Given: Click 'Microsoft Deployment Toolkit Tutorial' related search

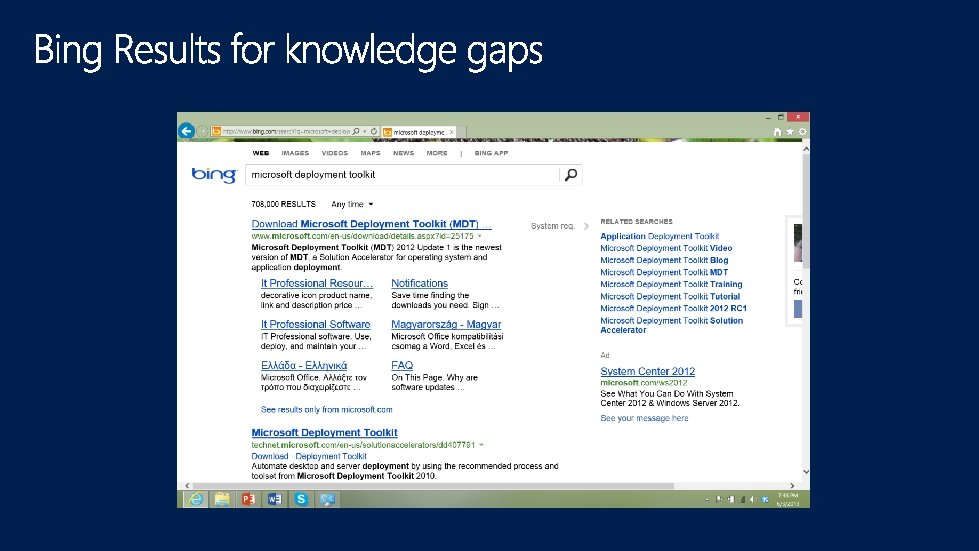Looking at the screenshot, I should 670,297.
